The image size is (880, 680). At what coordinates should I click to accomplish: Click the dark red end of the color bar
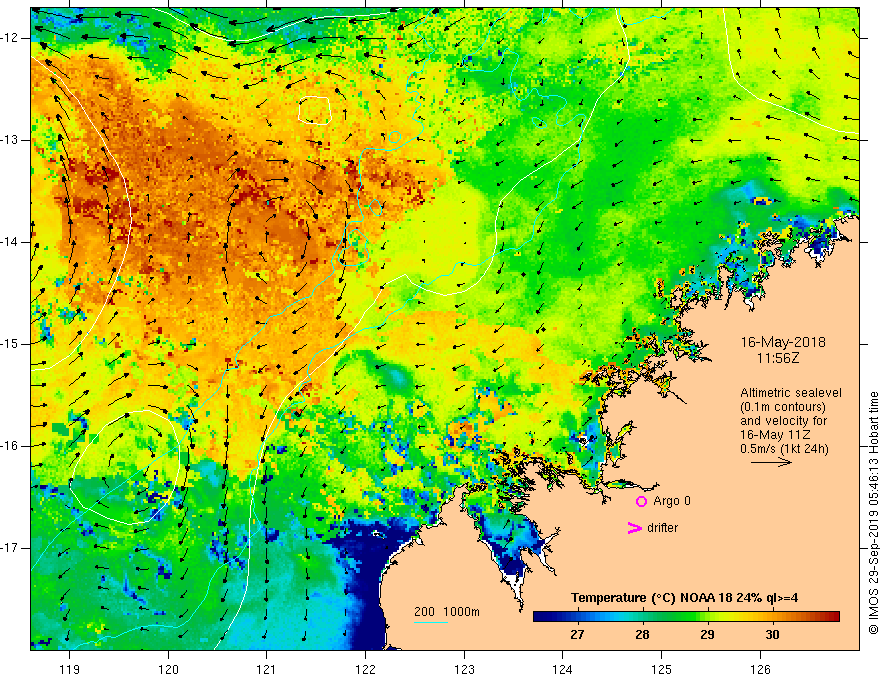[x=833, y=617]
